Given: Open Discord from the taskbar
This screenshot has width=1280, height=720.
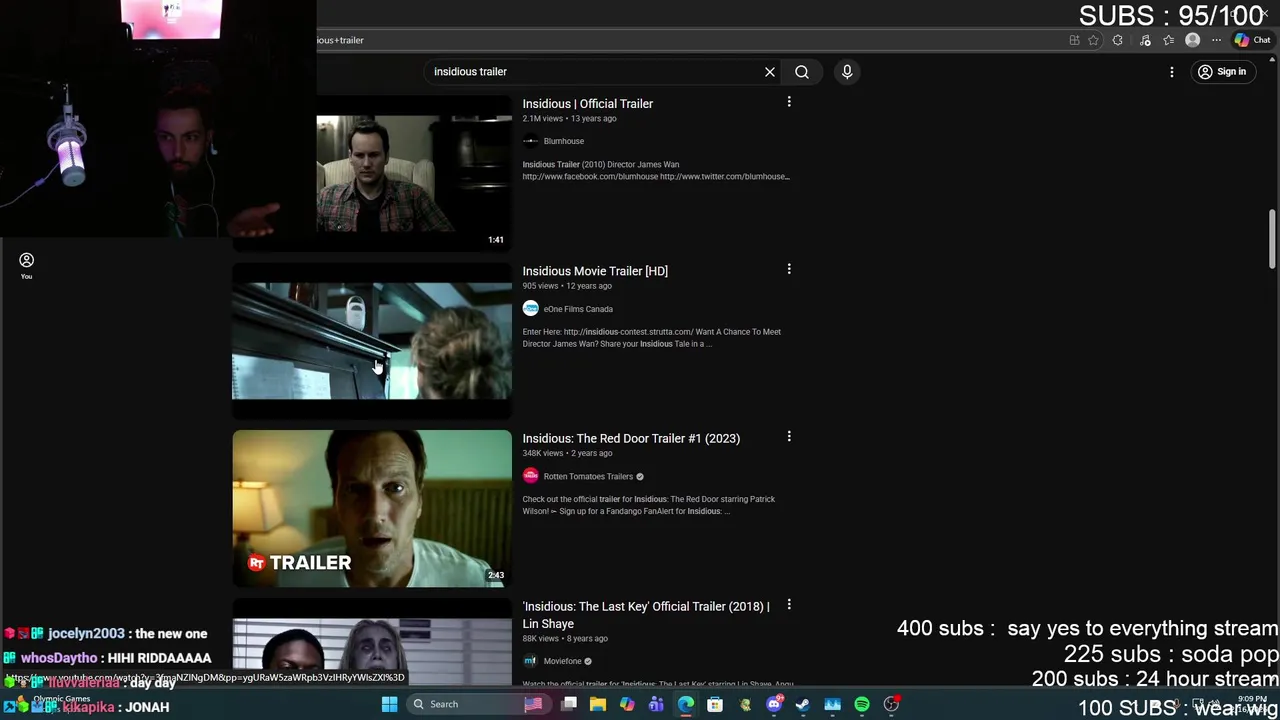Looking at the screenshot, I should (774, 704).
